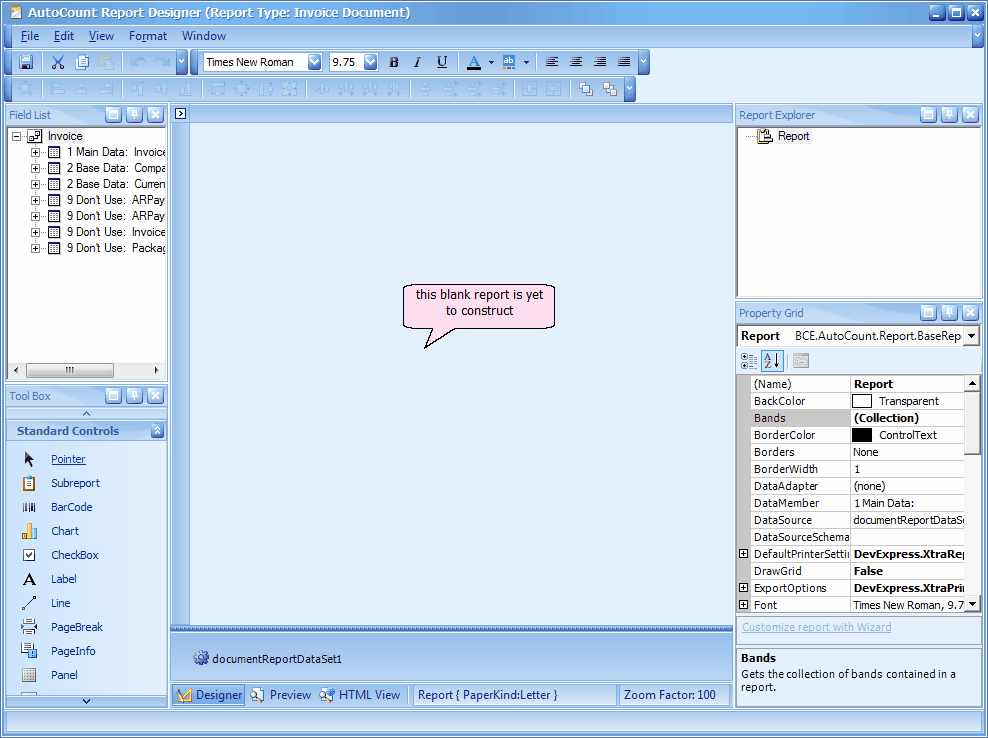Switch Property Grid to alphabetical sorting

pos(773,361)
